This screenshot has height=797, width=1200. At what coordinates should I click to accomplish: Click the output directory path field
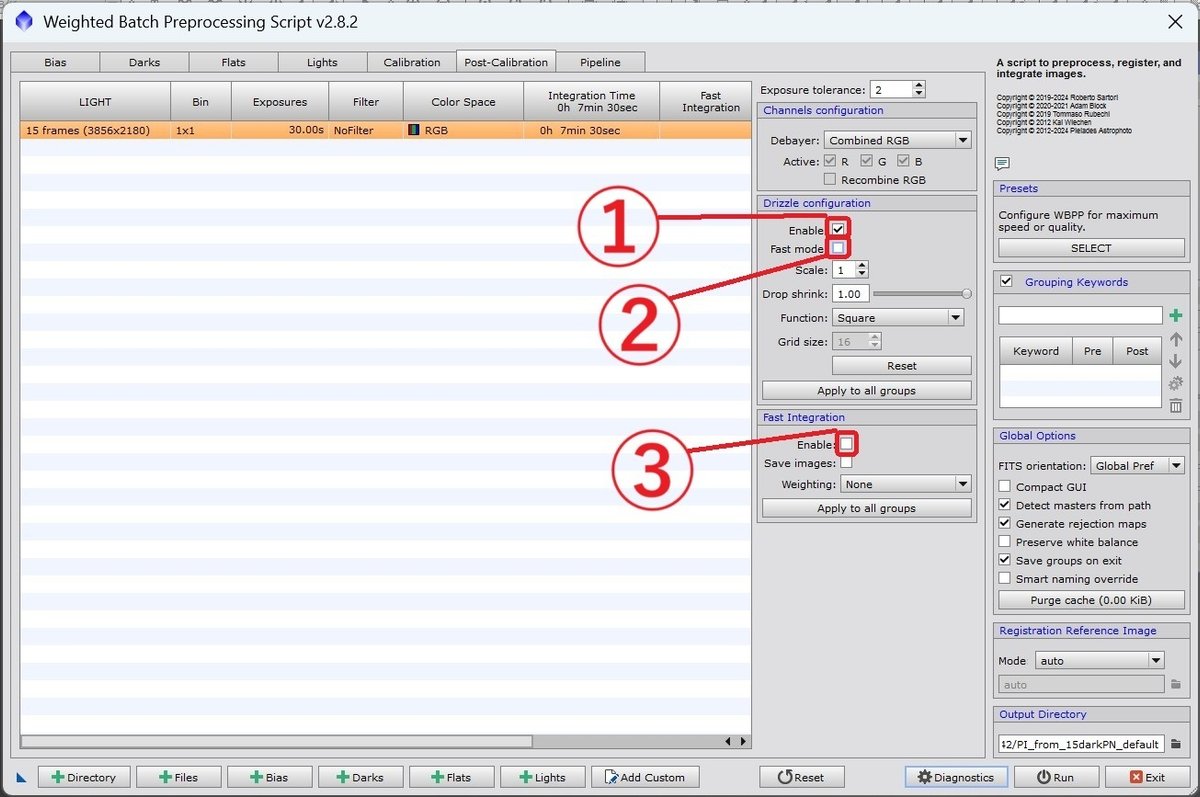pyautogui.click(x=1081, y=744)
